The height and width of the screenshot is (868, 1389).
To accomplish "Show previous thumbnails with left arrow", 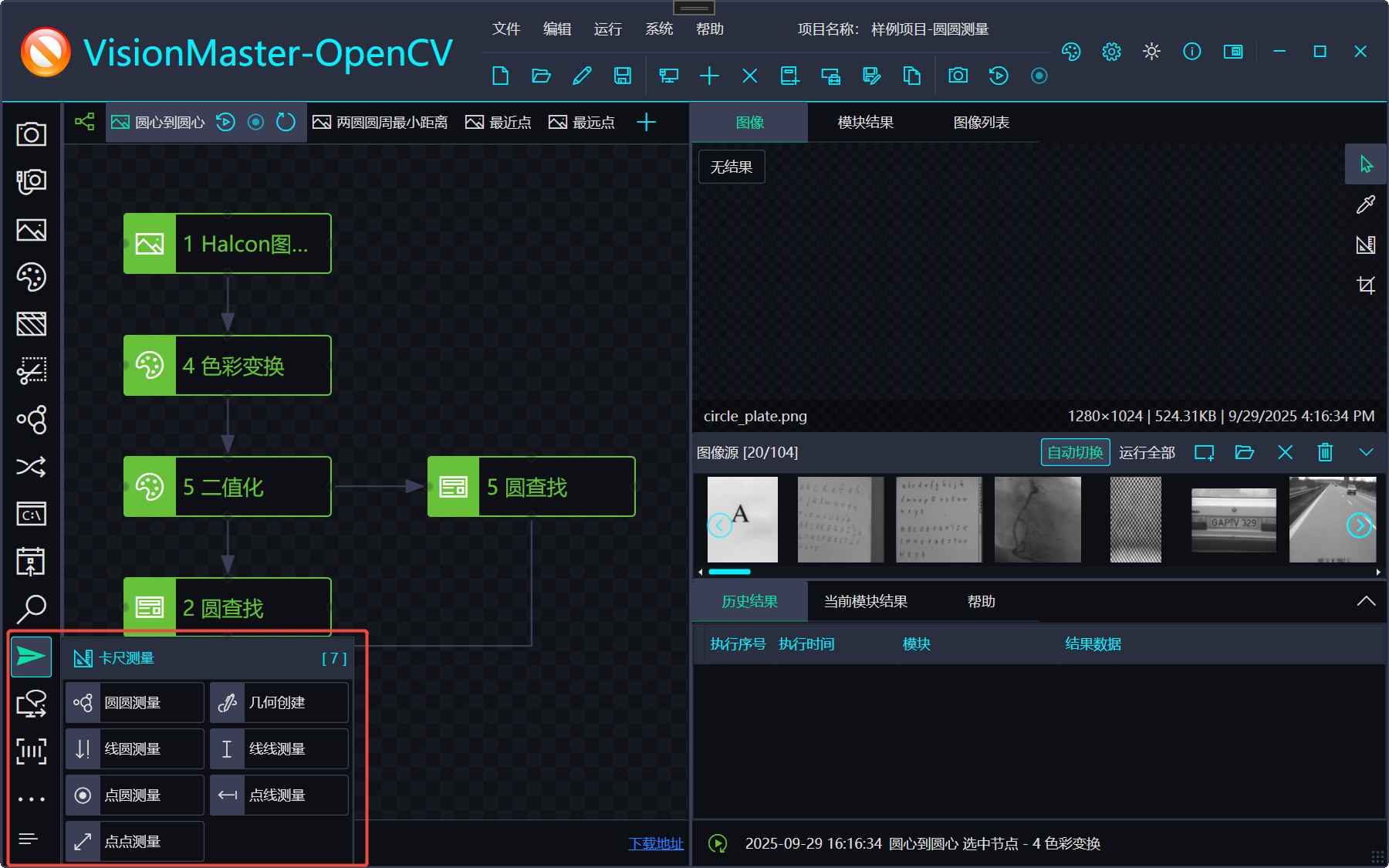I will point(720,525).
